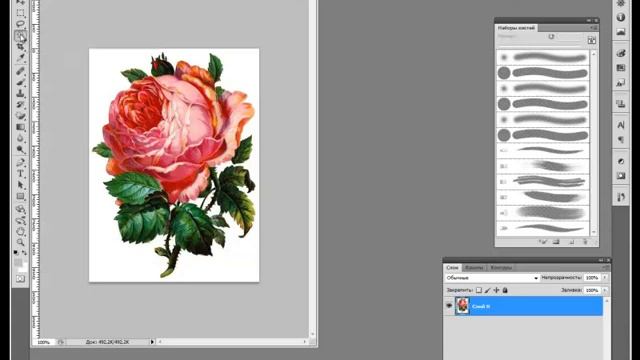Image resolution: width=640 pixels, height=360 pixels.
Task: Reset default foreground and background colors
Action: coord(16,253)
